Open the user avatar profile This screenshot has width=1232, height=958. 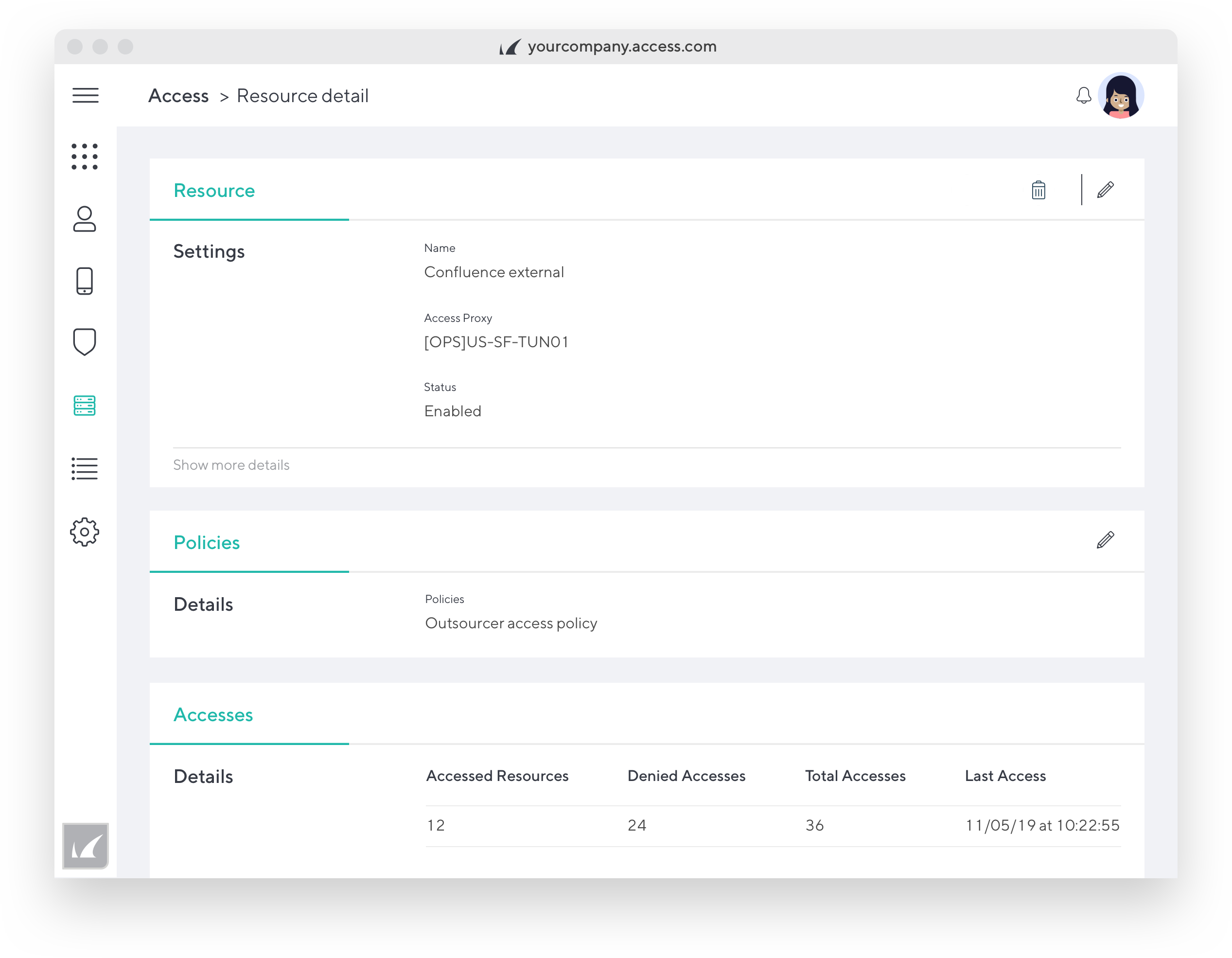[x=1121, y=95]
